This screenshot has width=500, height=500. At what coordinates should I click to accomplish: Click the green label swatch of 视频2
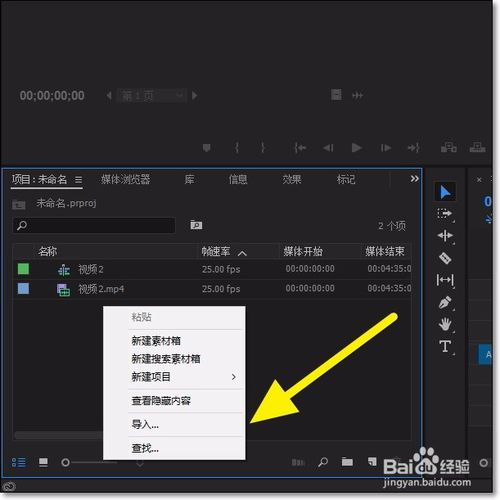(x=23, y=269)
